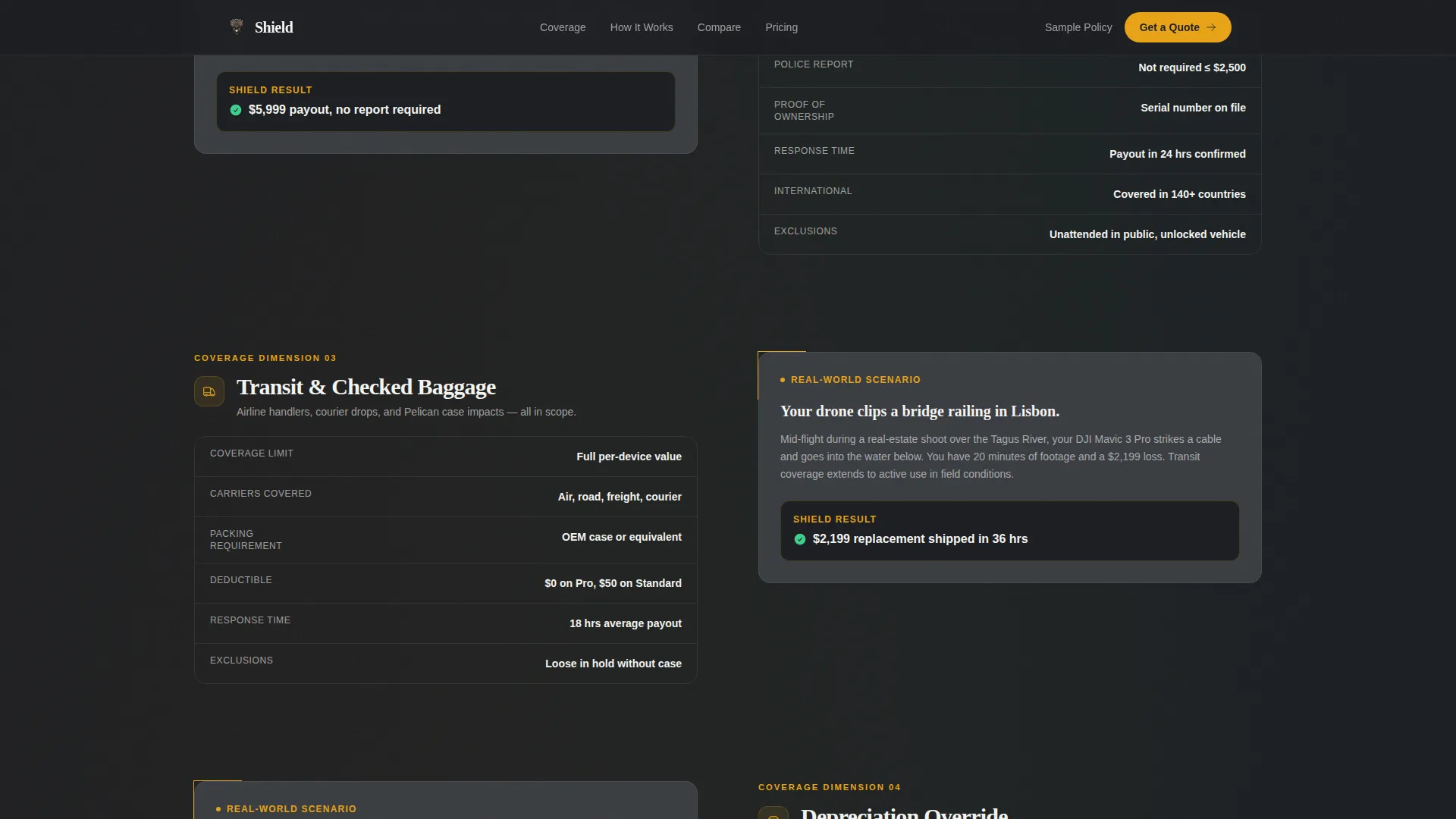The image size is (1456, 819).
Task: Click the 'Airline handlers, courier drops' subtitle
Action: [406, 412]
